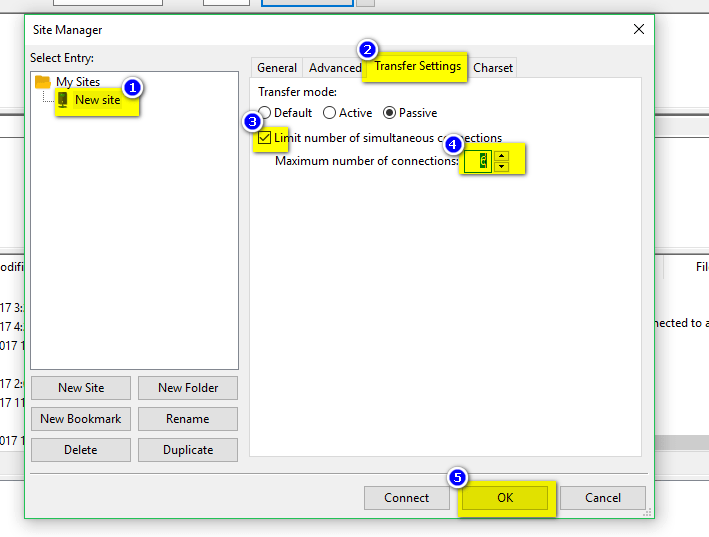
Task: Click the Duplicate button
Action: coord(188,450)
